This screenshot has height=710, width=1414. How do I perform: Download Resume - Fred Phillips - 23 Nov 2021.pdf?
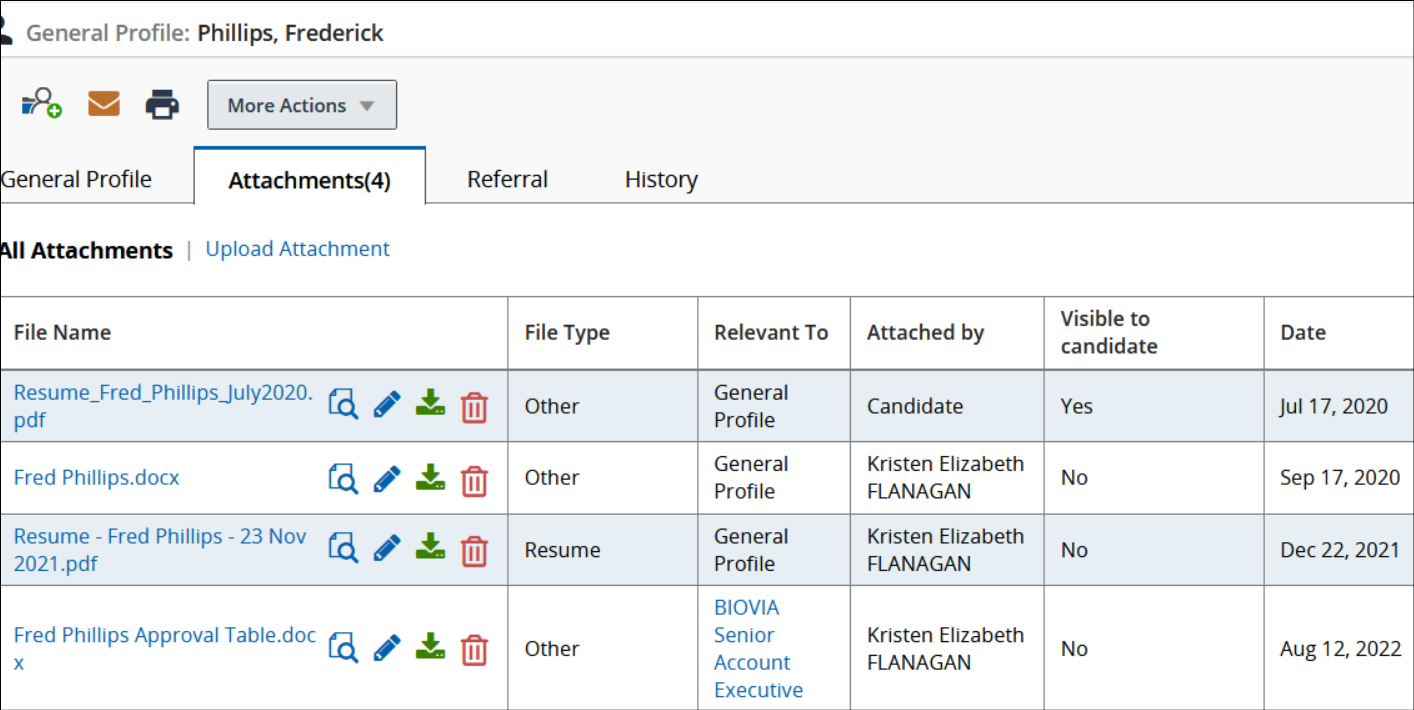pyautogui.click(x=430, y=547)
